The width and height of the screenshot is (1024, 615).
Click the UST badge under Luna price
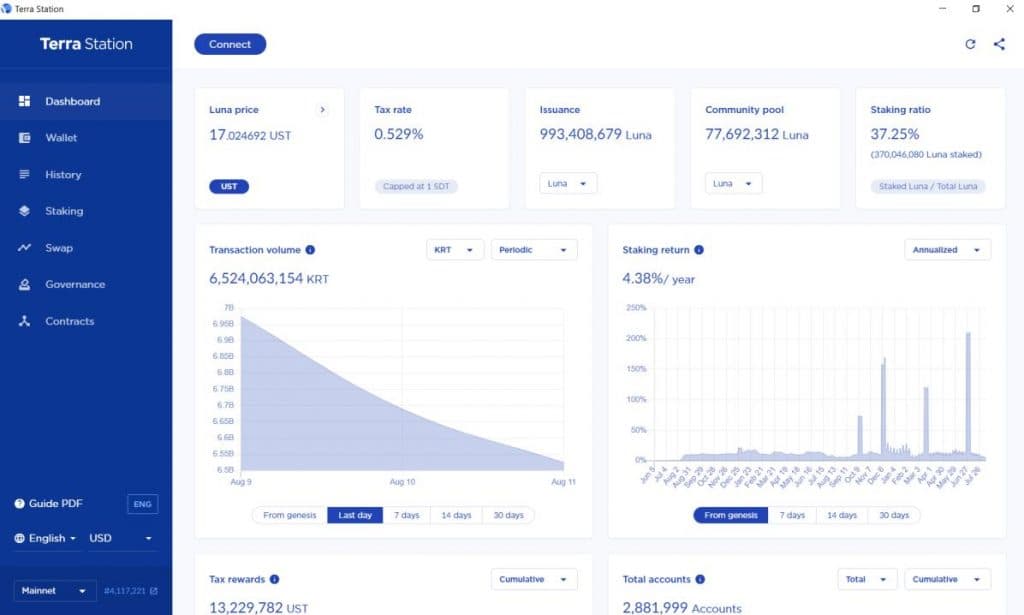[229, 186]
